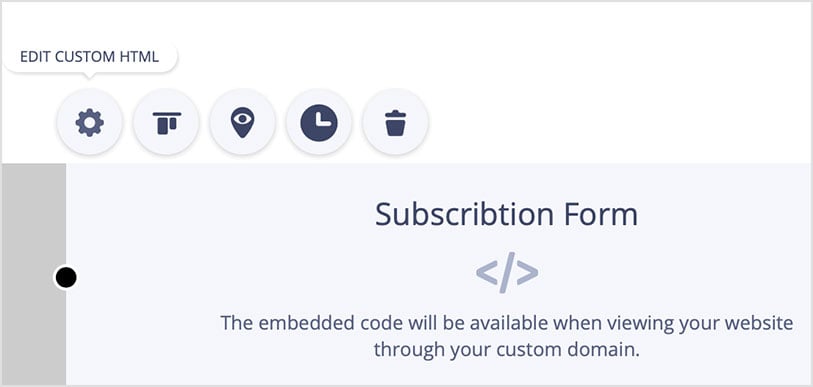Click the map-pin icon containing an eye
This screenshot has width=813, height=387.
tap(242, 122)
